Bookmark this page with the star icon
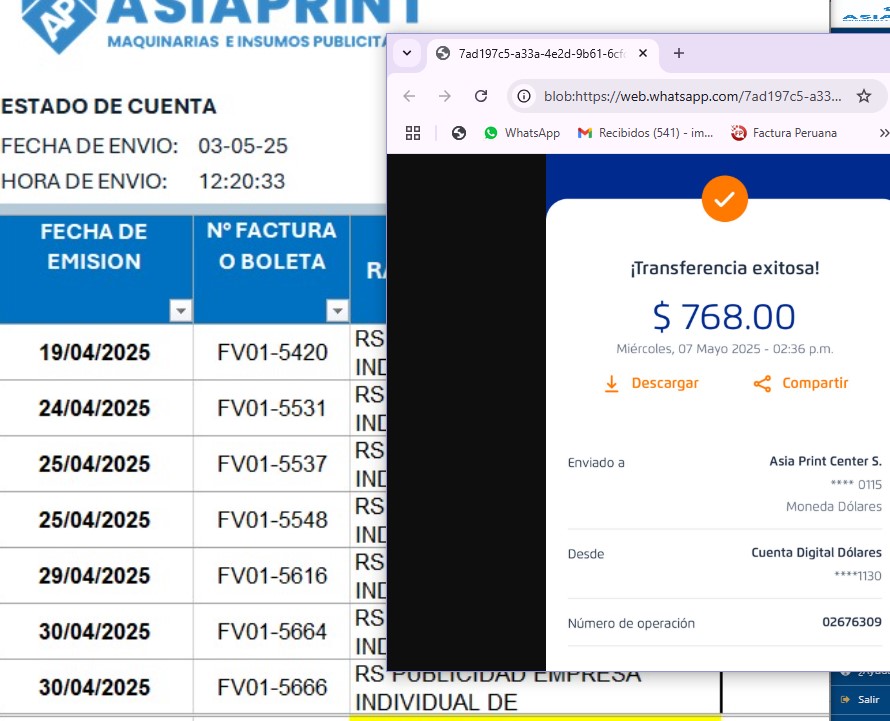 (864, 96)
